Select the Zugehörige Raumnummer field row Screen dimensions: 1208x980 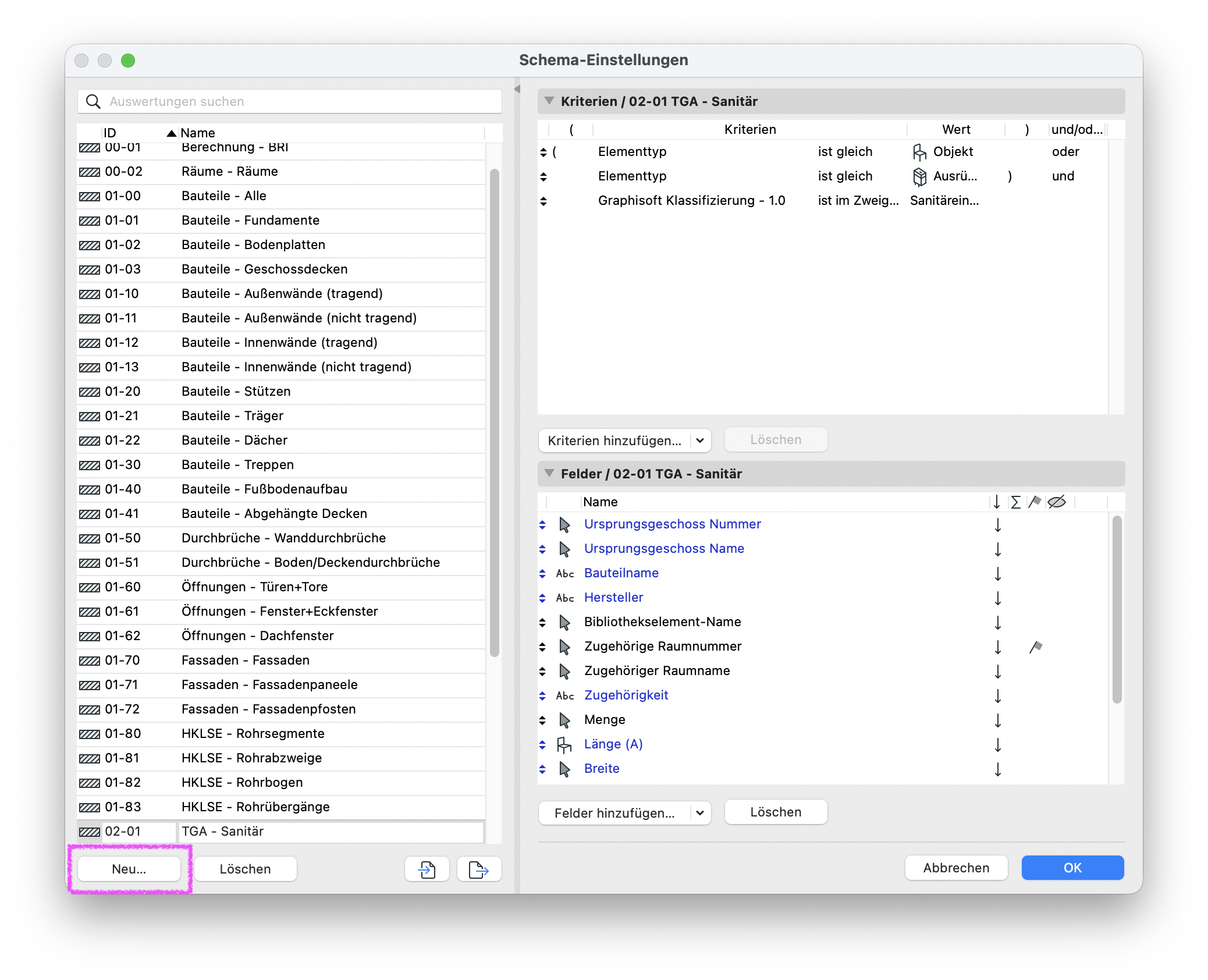point(823,647)
